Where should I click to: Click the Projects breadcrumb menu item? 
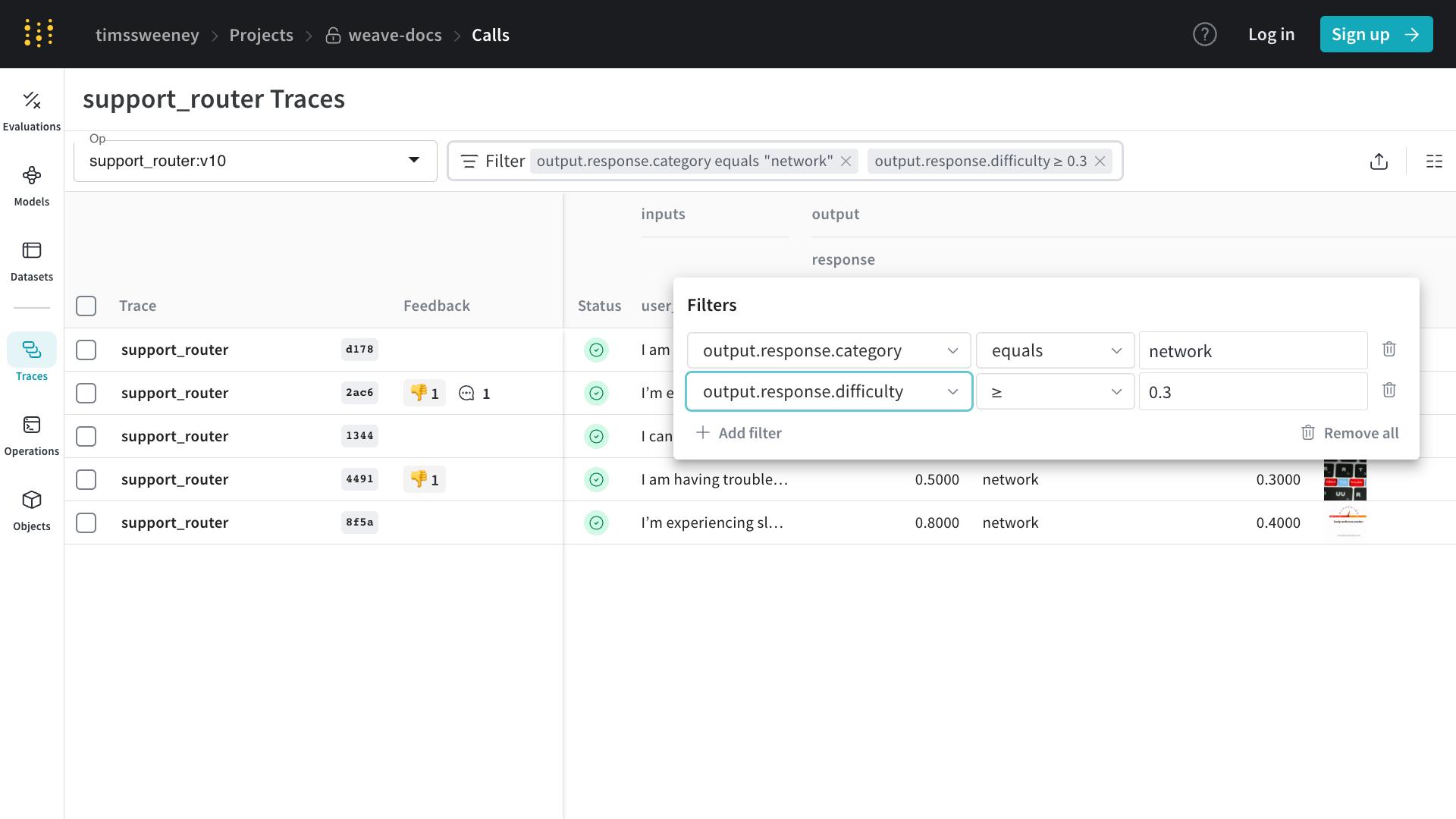pos(261,35)
